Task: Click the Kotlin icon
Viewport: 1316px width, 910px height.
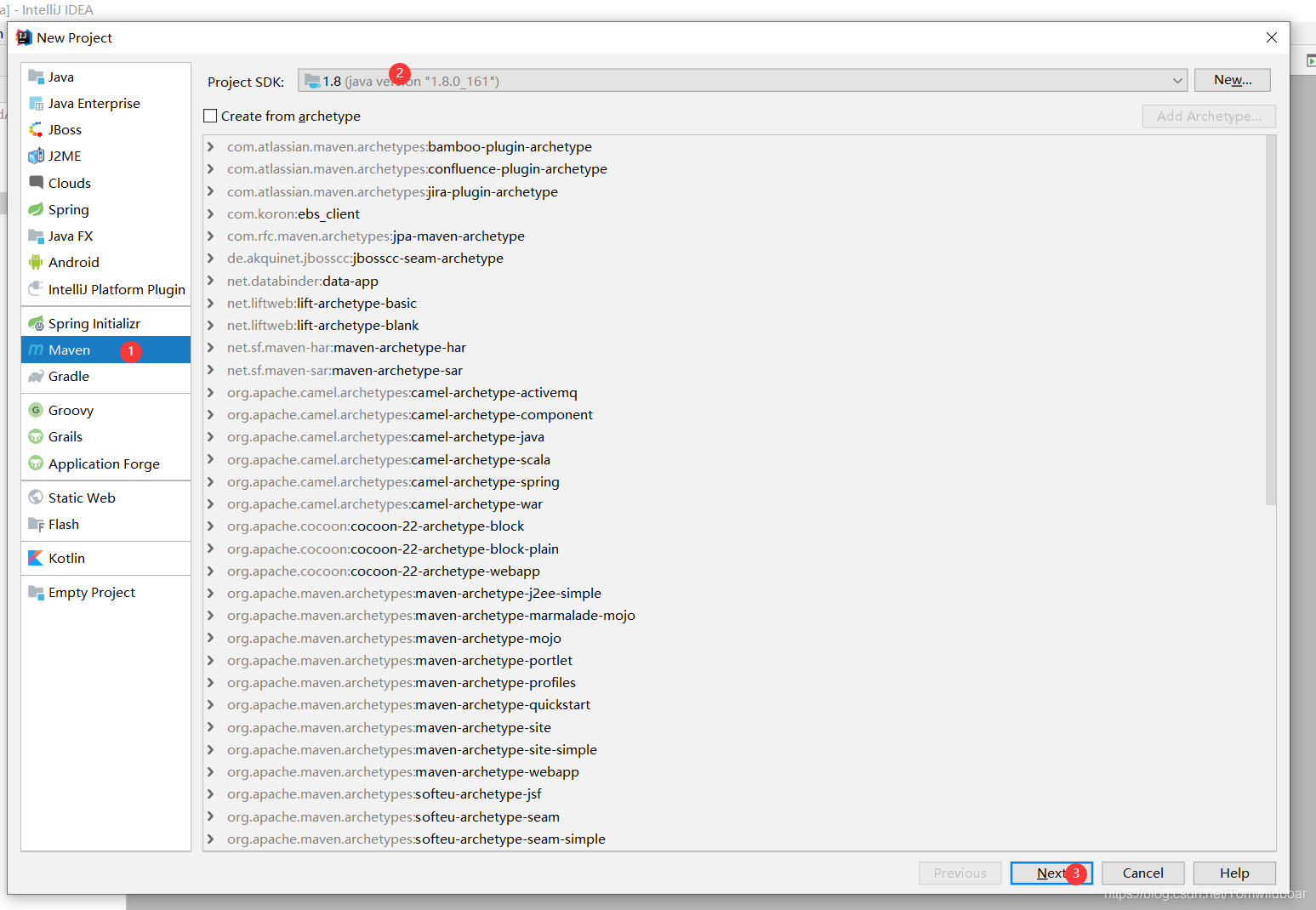Action: pyautogui.click(x=36, y=558)
